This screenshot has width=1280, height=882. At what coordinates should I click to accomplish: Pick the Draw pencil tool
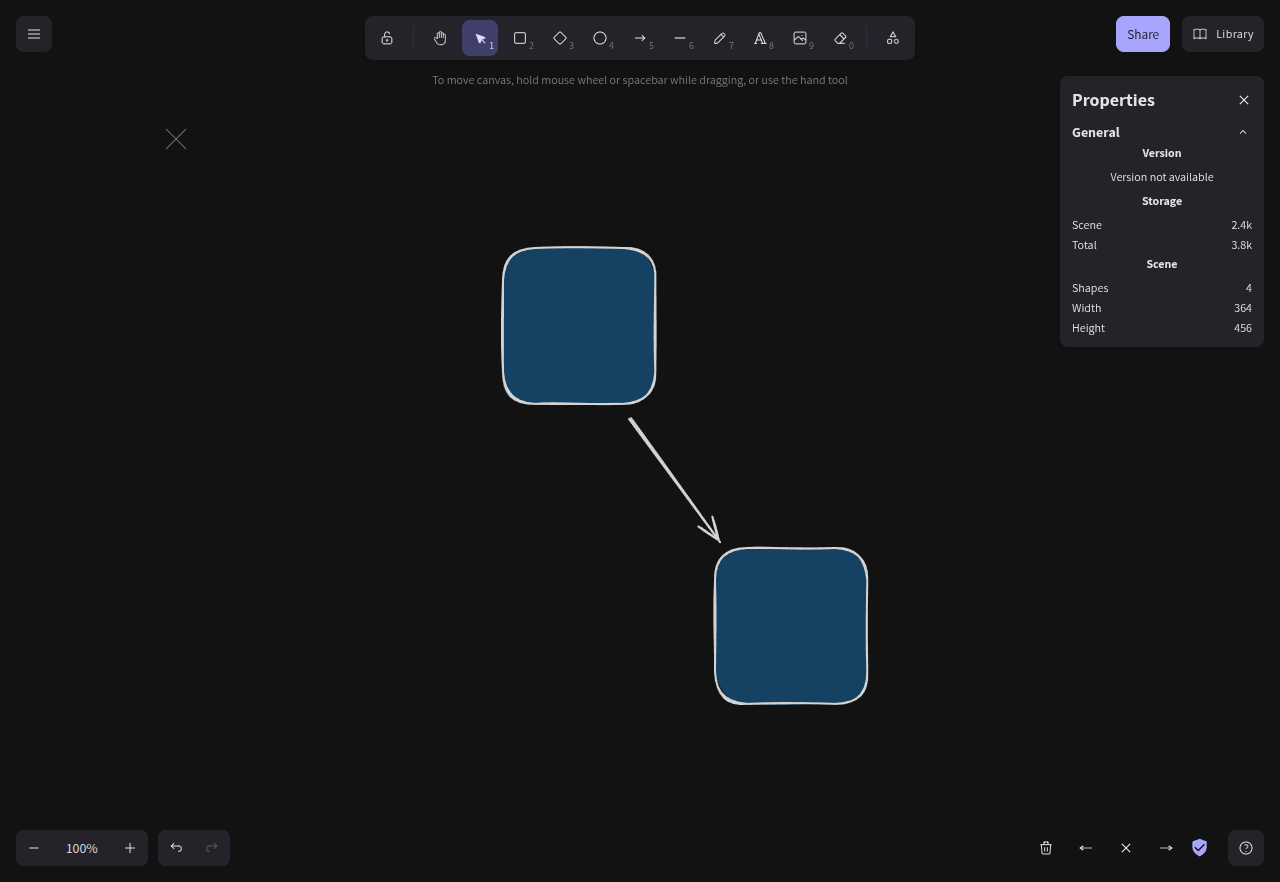click(720, 38)
